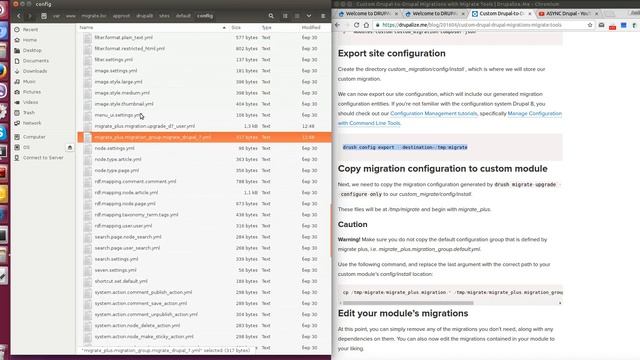
Task: Open Videos in Files sidebar
Action: click(30, 102)
